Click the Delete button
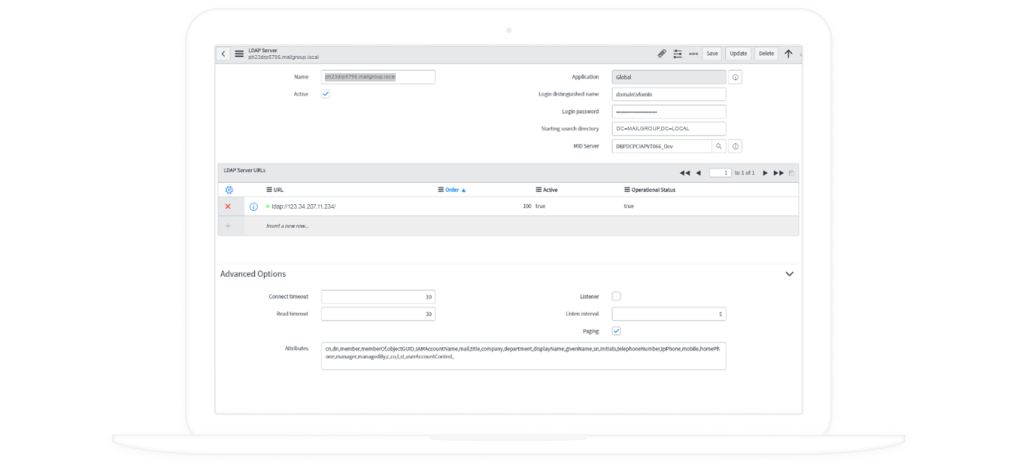1018x468 pixels. (x=767, y=54)
